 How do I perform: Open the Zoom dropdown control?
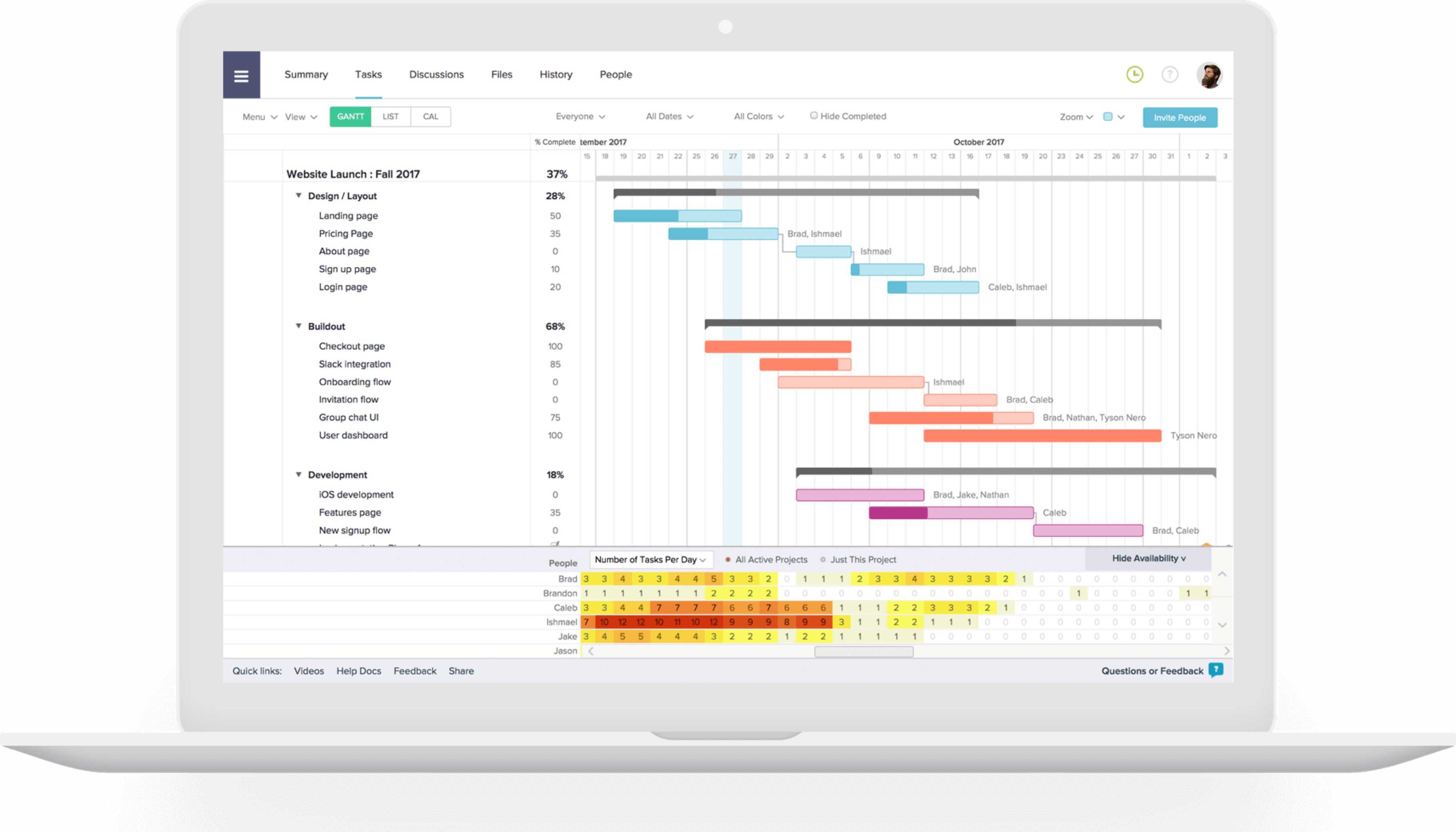(x=1075, y=117)
